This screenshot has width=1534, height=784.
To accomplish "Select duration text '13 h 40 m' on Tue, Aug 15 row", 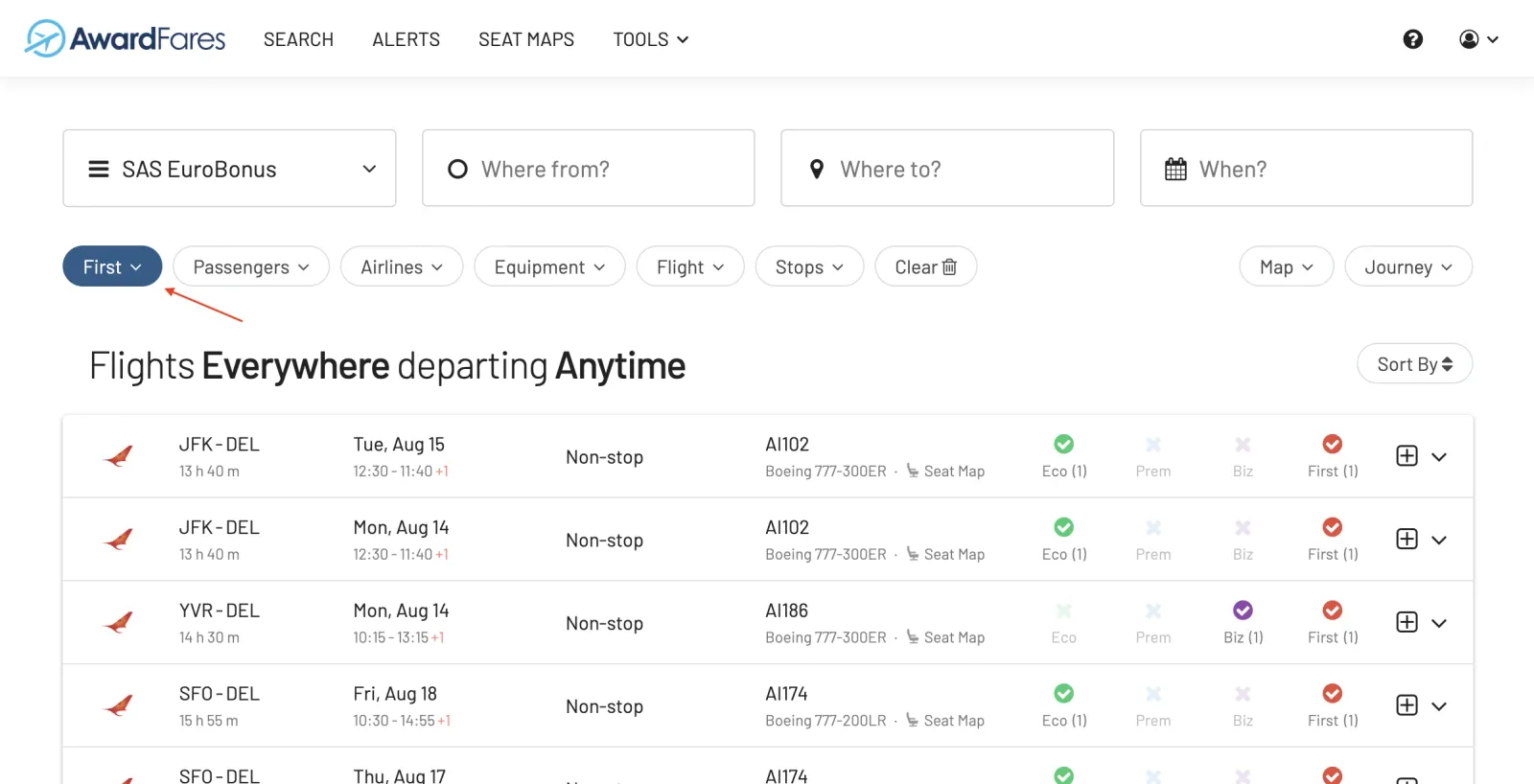I will click(x=209, y=472).
